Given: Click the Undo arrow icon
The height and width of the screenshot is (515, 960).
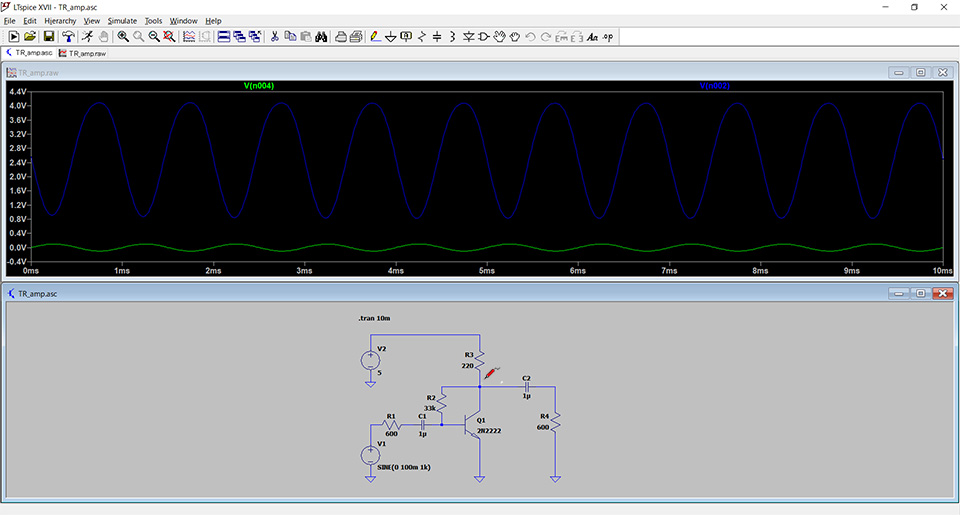Looking at the screenshot, I should coord(530,37).
